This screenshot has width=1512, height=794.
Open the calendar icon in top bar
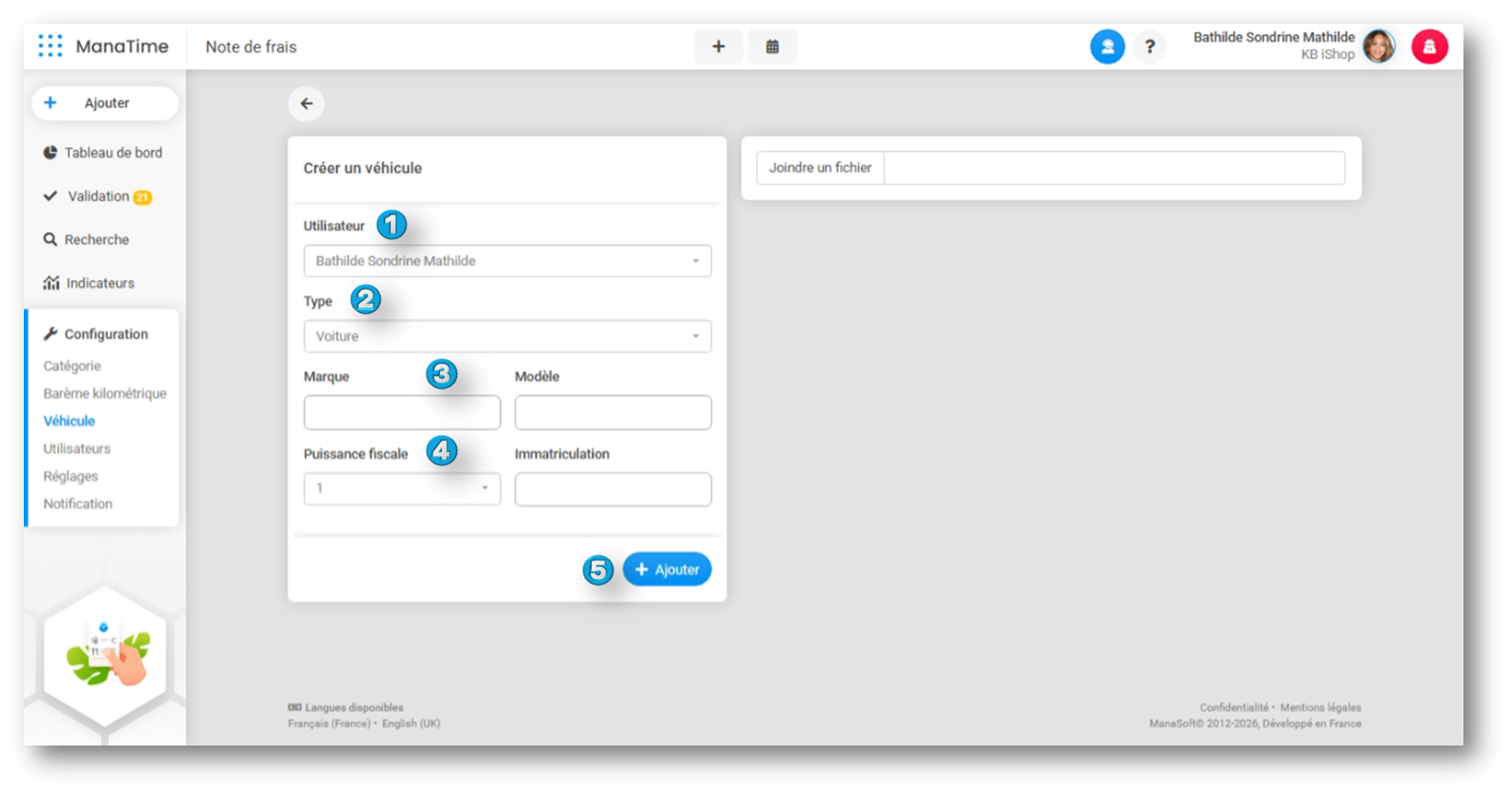click(x=772, y=47)
